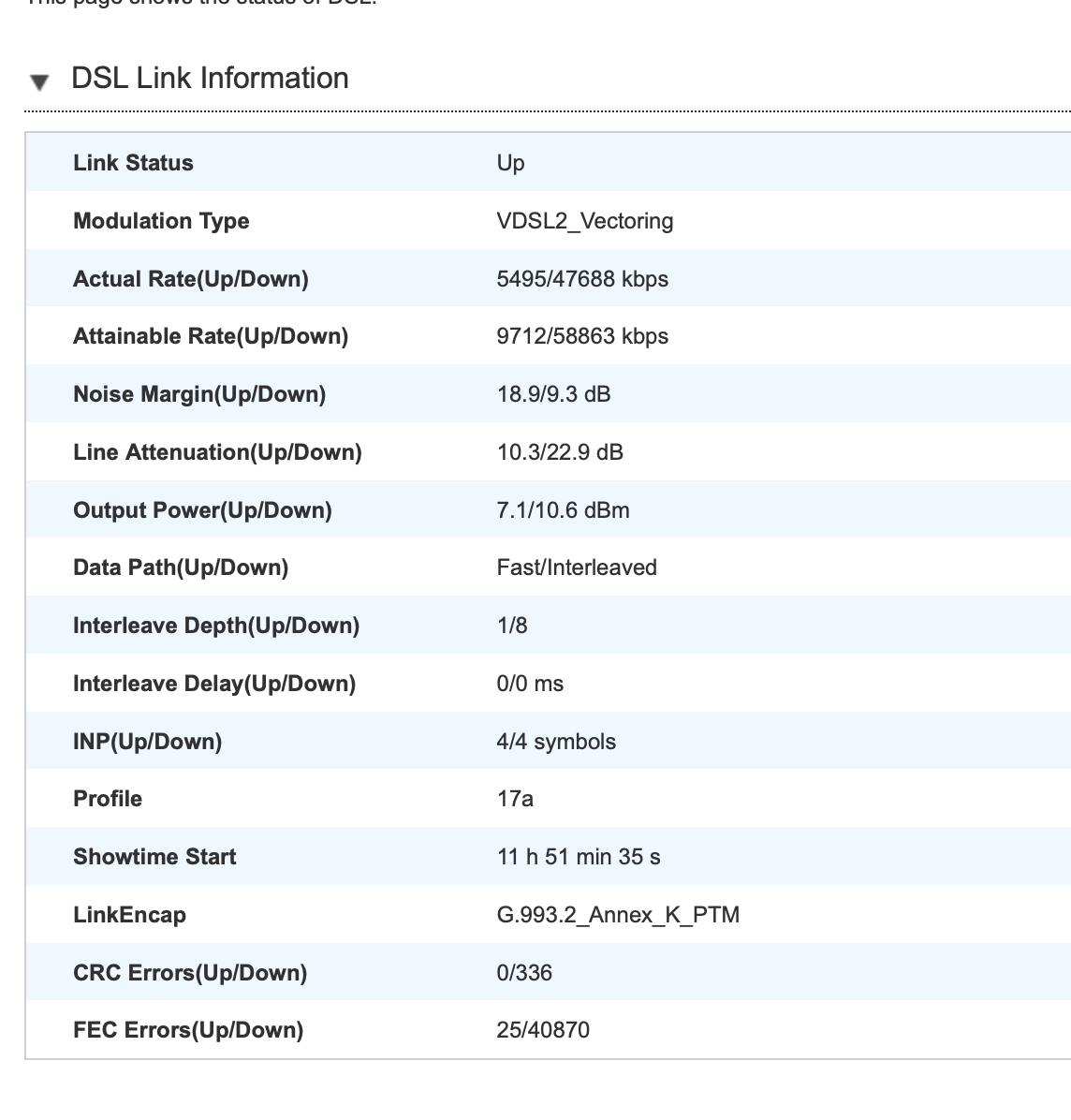Click the Showtime Start duration value

pyautogui.click(x=578, y=857)
